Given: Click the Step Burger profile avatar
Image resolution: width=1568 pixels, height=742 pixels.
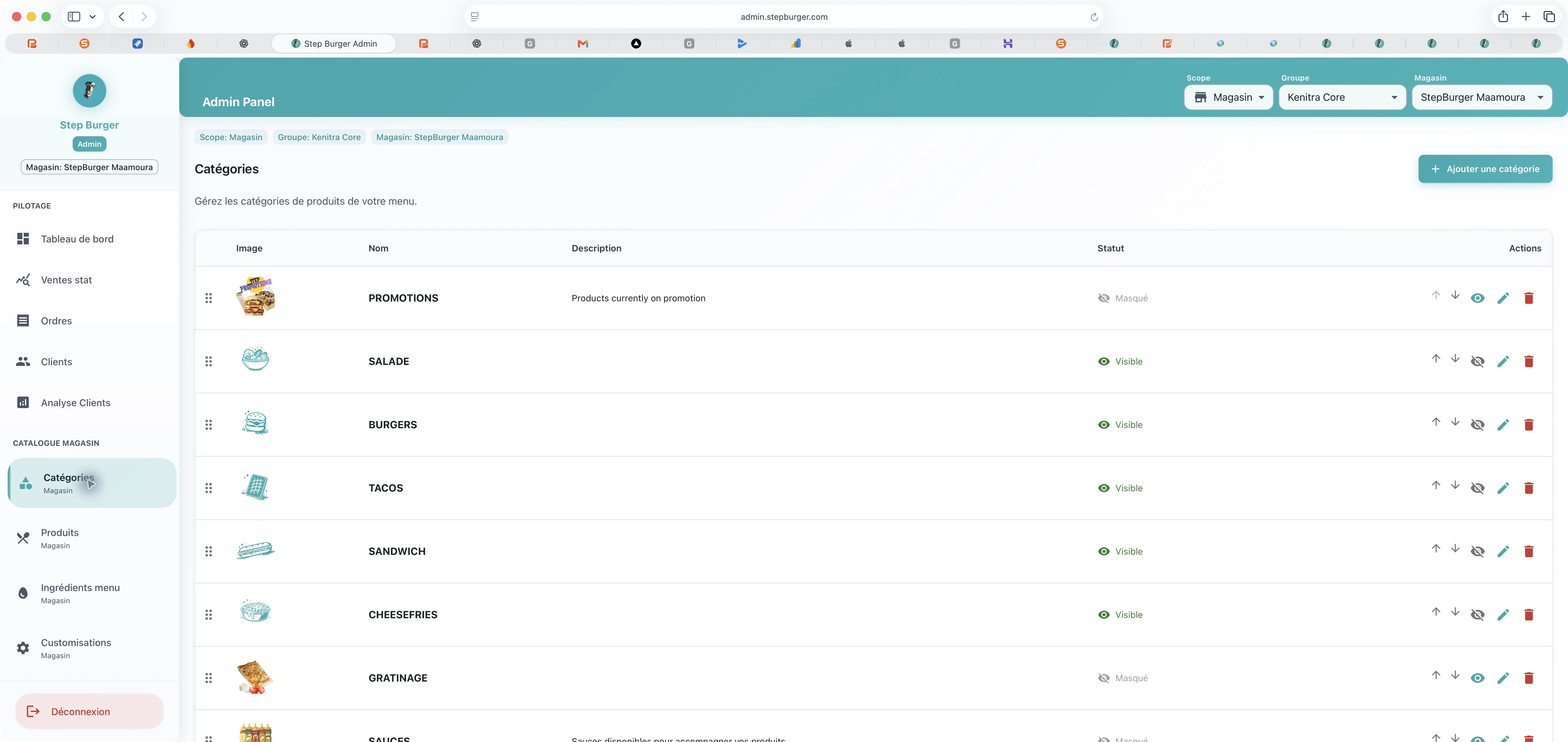Looking at the screenshot, I should (90, 91).
